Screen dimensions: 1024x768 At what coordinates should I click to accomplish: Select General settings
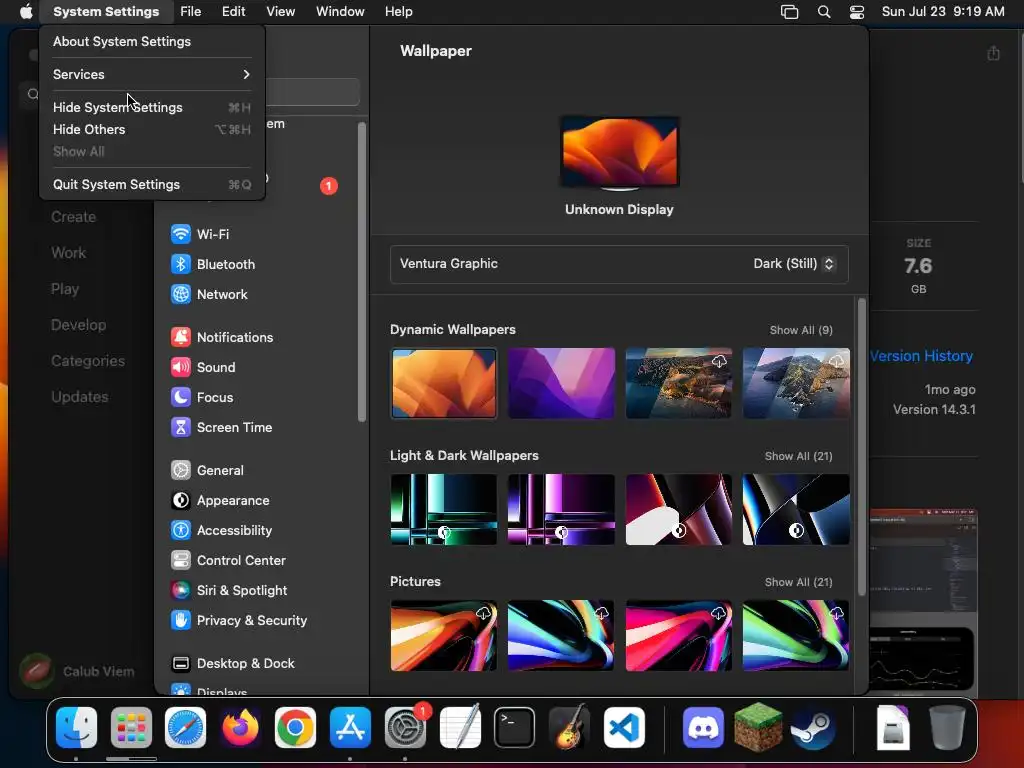pos(207,470)
